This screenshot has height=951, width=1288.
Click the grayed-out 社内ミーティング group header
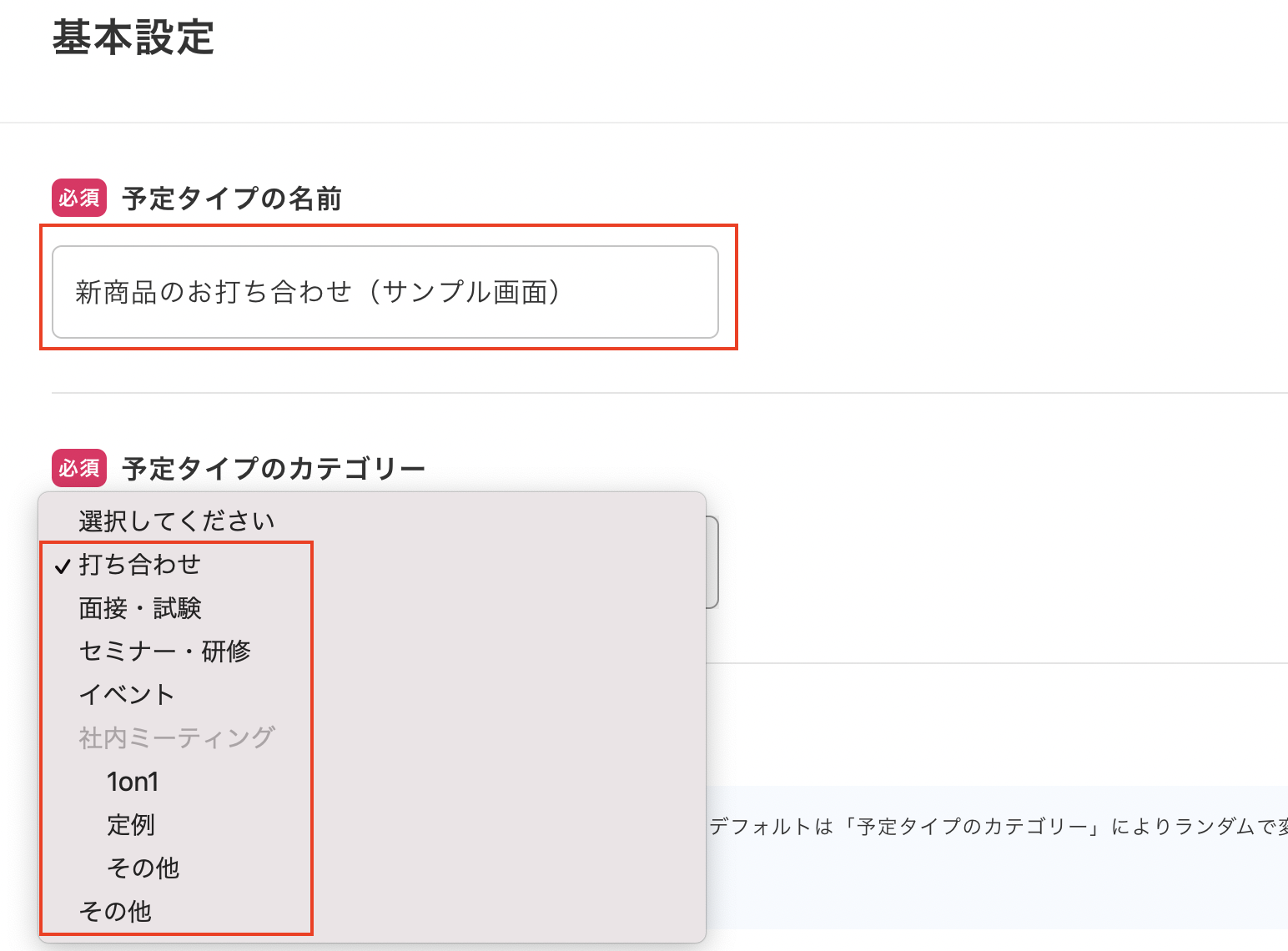(176, 737)
